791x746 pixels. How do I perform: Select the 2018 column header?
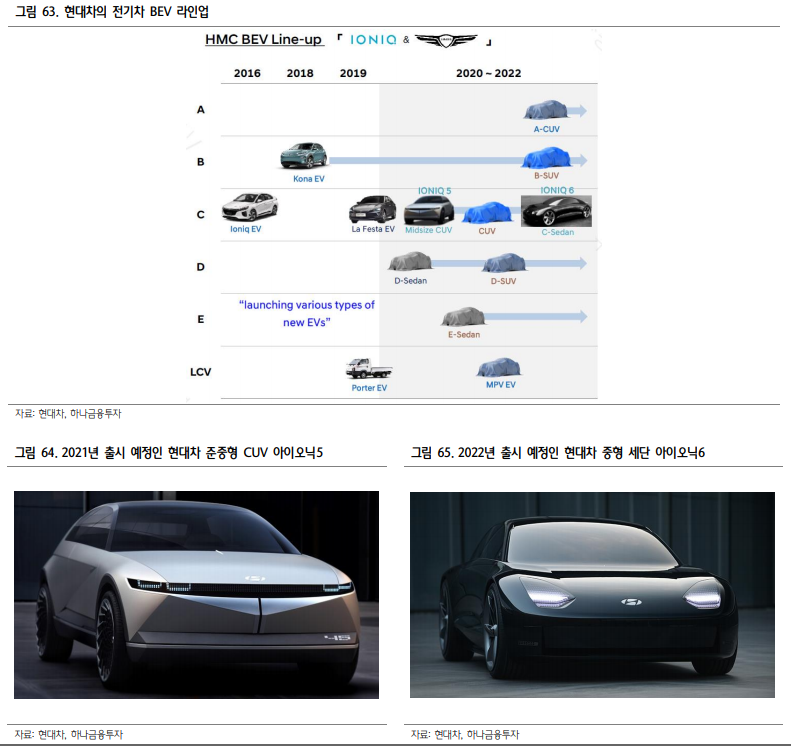point(300,73)
